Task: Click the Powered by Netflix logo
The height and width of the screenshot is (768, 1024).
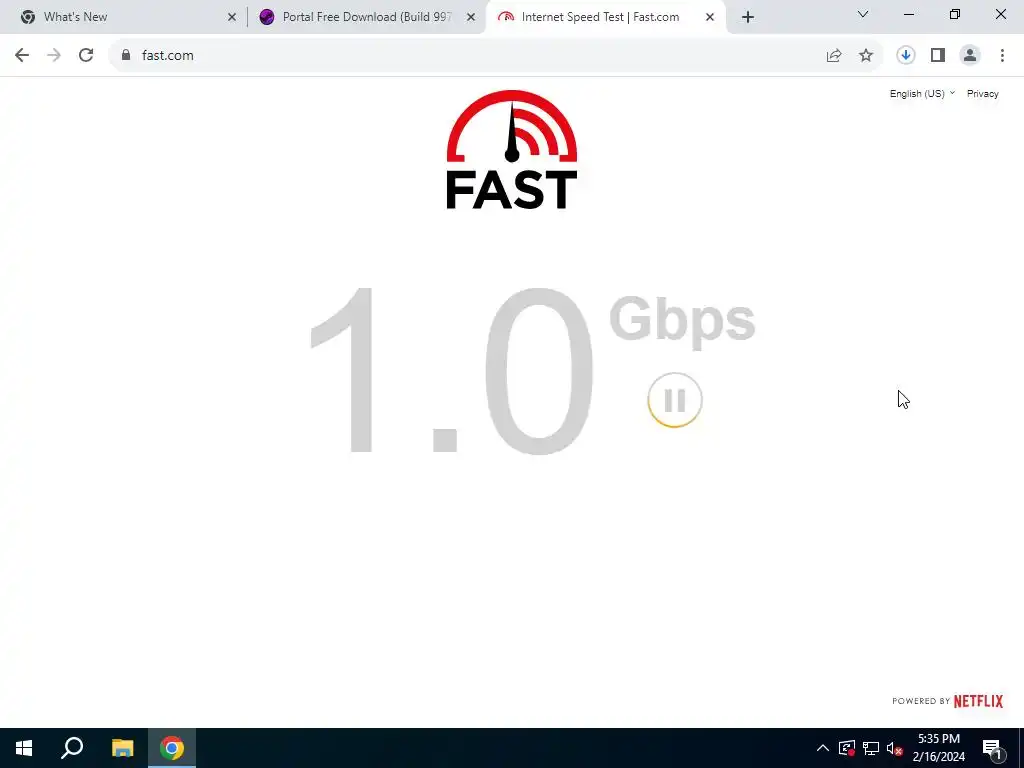Action: coord(947,701)
